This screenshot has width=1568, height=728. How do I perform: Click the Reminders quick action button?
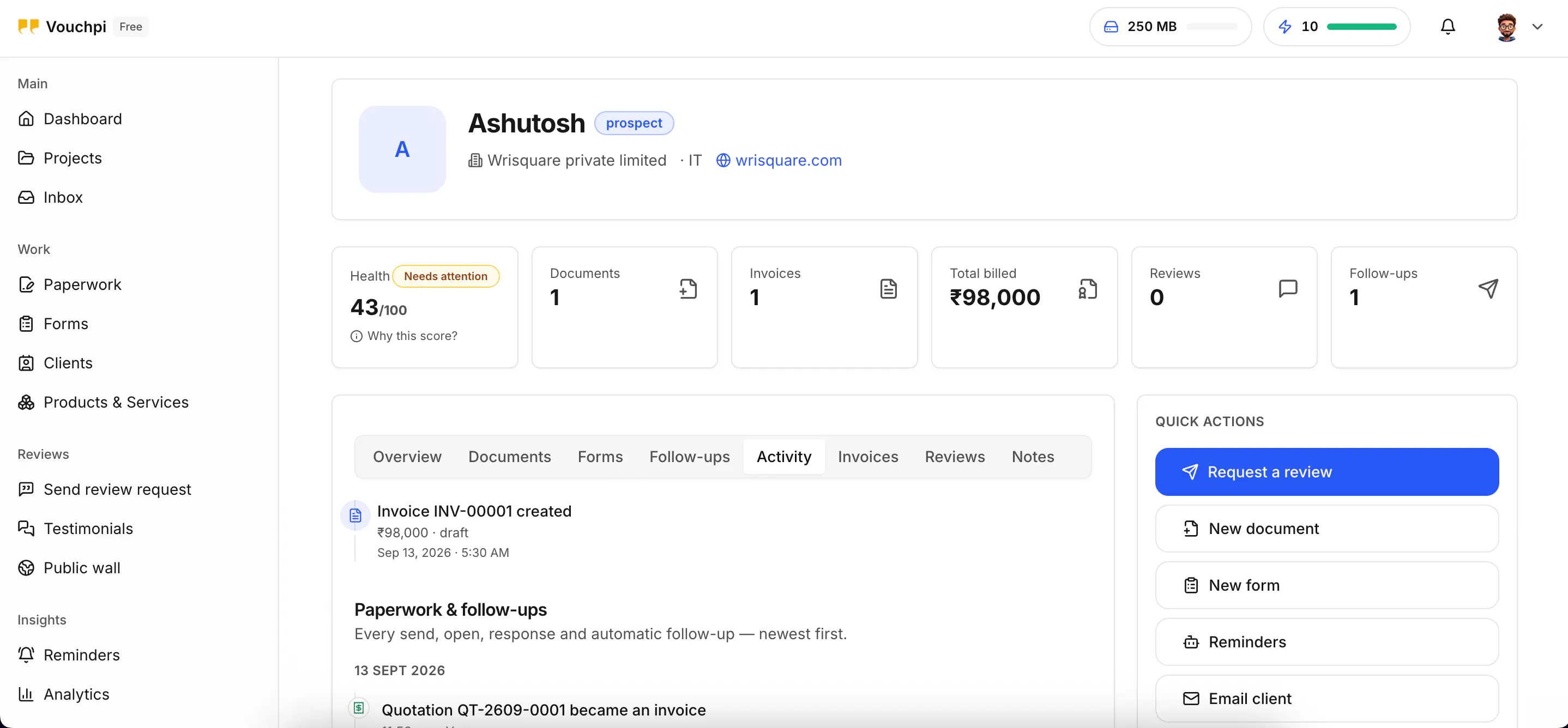point(1327,642)
